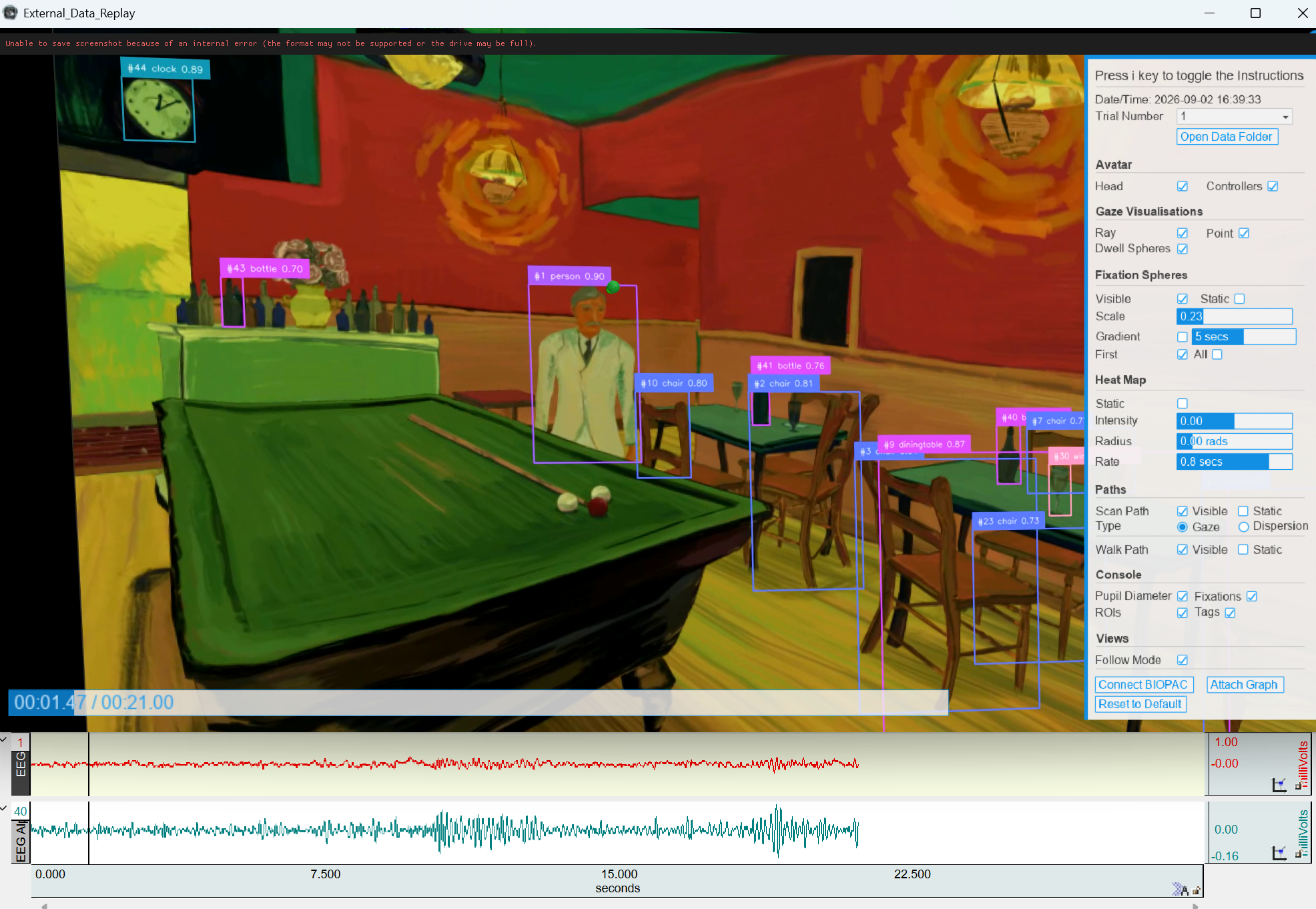Screen dimensions: 1316x909
Task: Click the EEG Alpha channel 40 vertical label
Action: [21, 841]
